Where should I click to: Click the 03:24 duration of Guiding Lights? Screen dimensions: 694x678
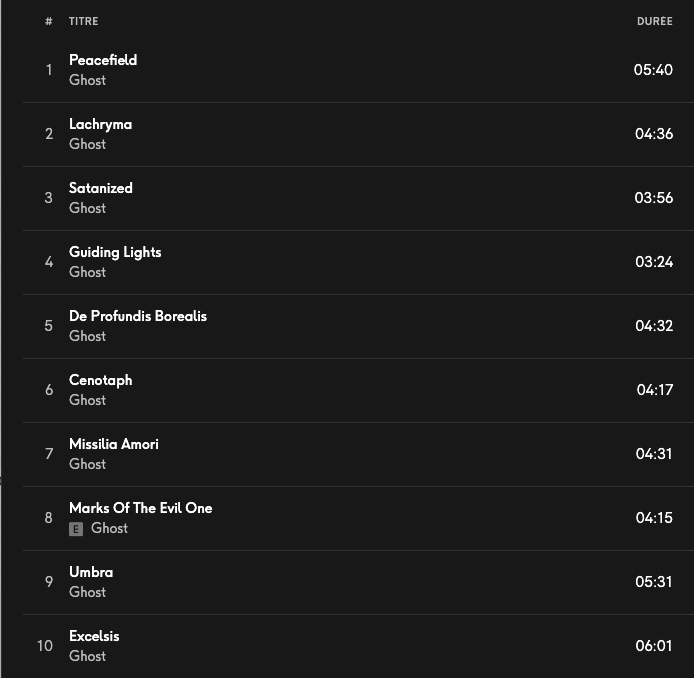[654, 262]
